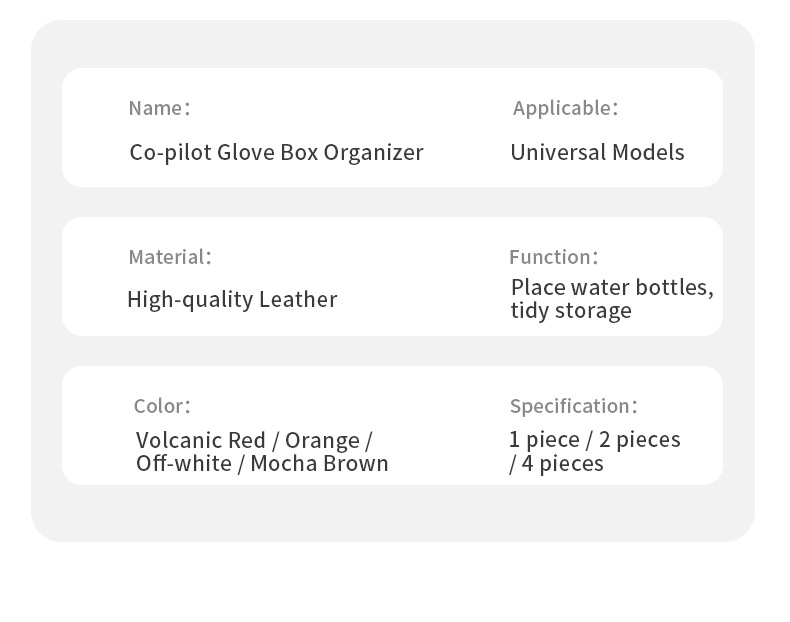Click the Orange color option text
This screenshot has width=790, height=622.
click(x=322, y=441)
